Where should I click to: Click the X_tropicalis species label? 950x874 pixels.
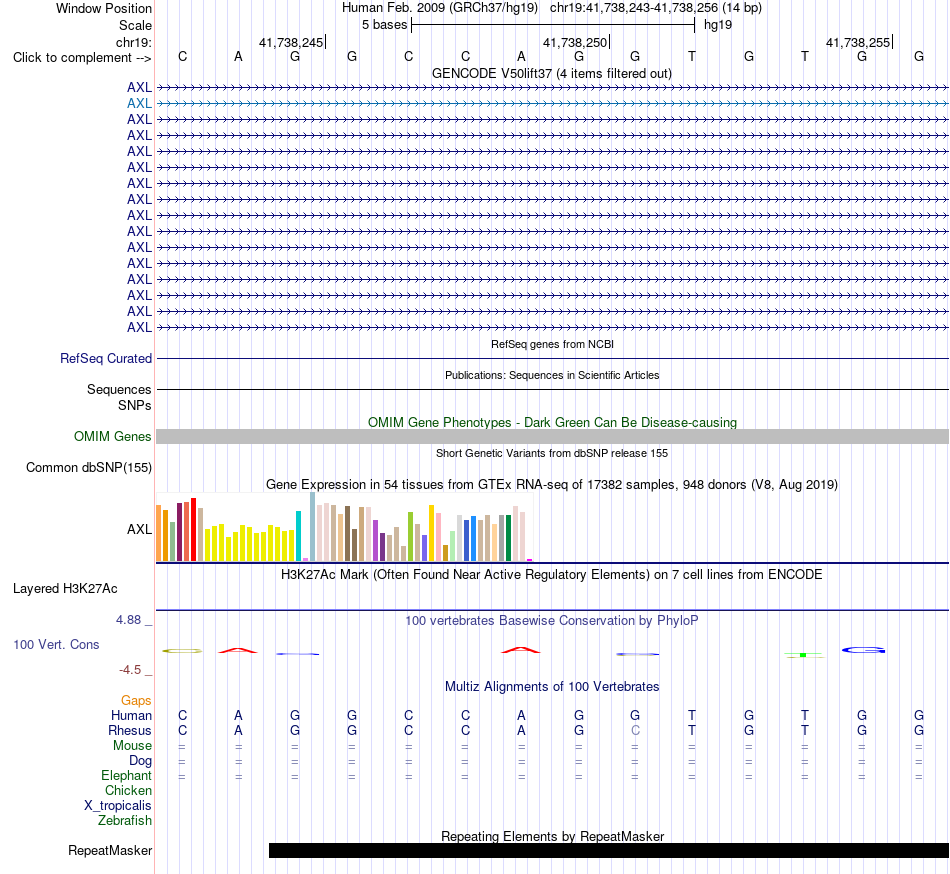[x=118, y=806]
